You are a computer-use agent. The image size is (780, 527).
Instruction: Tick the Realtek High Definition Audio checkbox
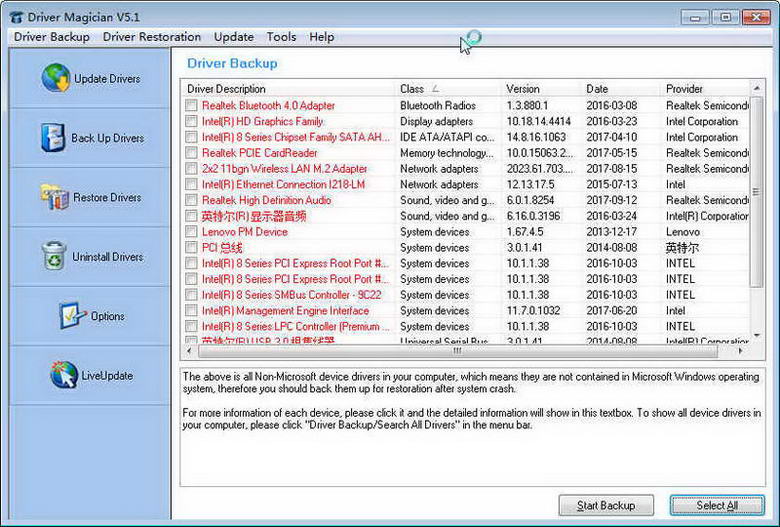[191, 200]
